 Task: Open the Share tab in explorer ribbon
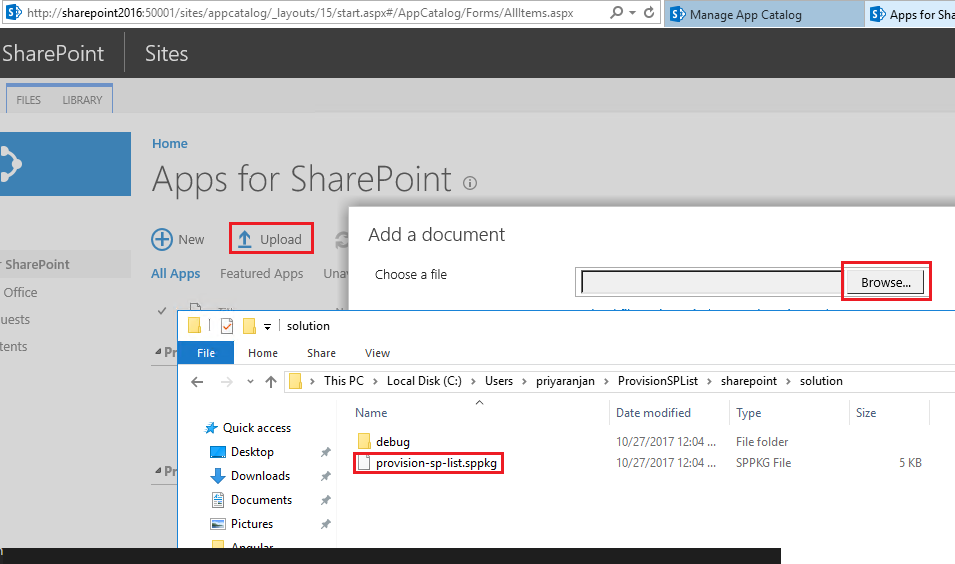321,353
